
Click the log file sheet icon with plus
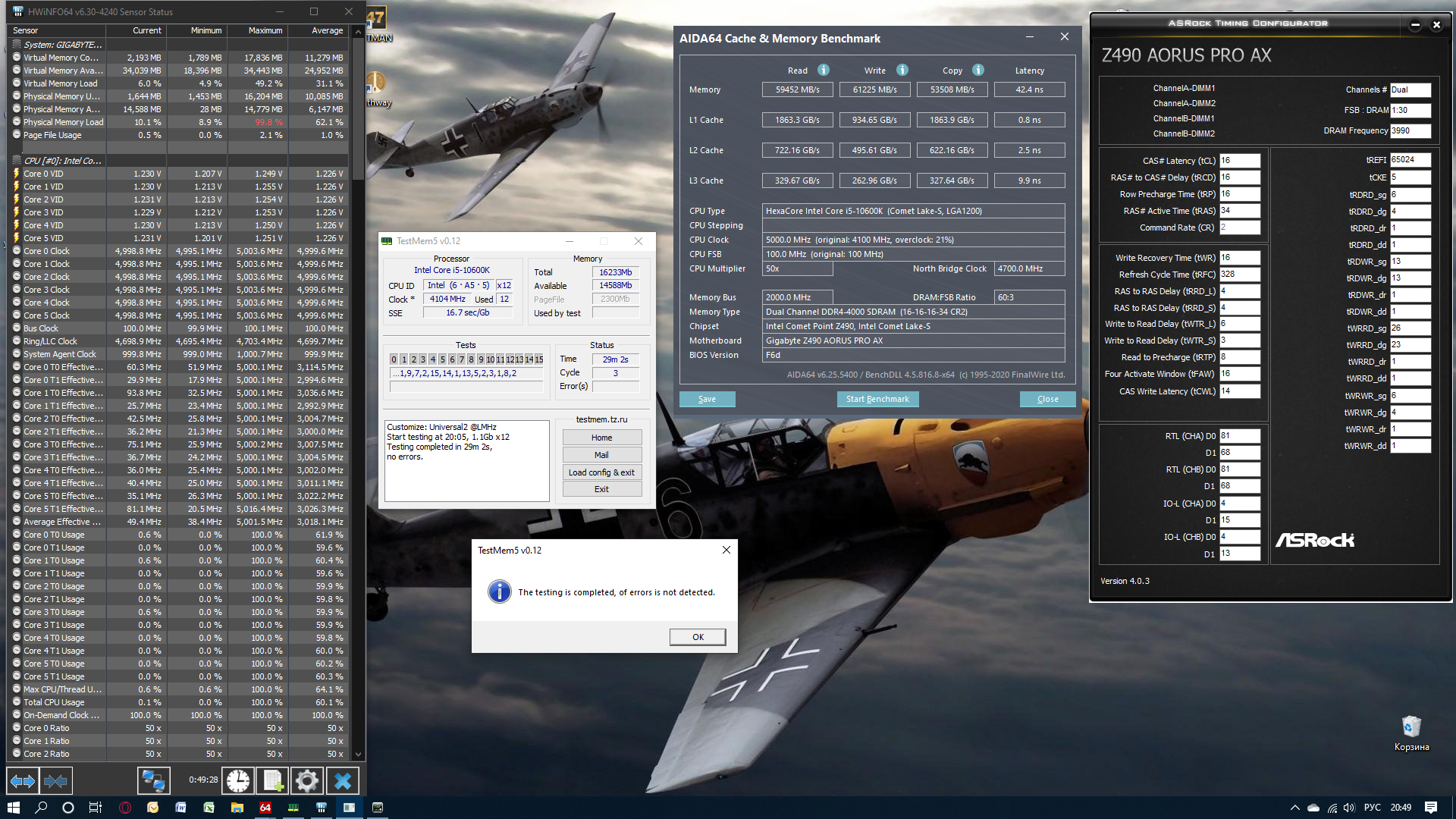tap(273, 781)
